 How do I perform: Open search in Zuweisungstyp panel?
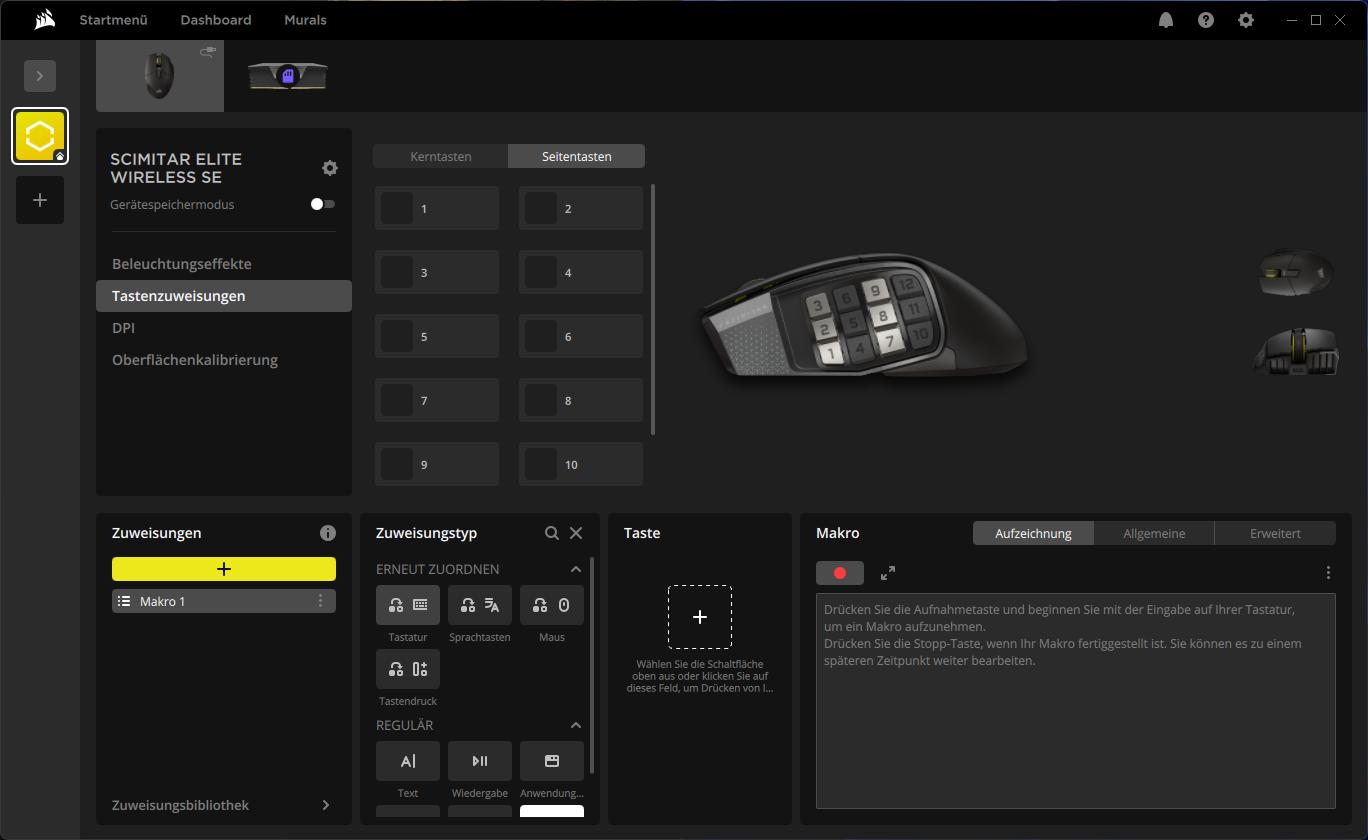pyautogui.click(x=552, y=533)
